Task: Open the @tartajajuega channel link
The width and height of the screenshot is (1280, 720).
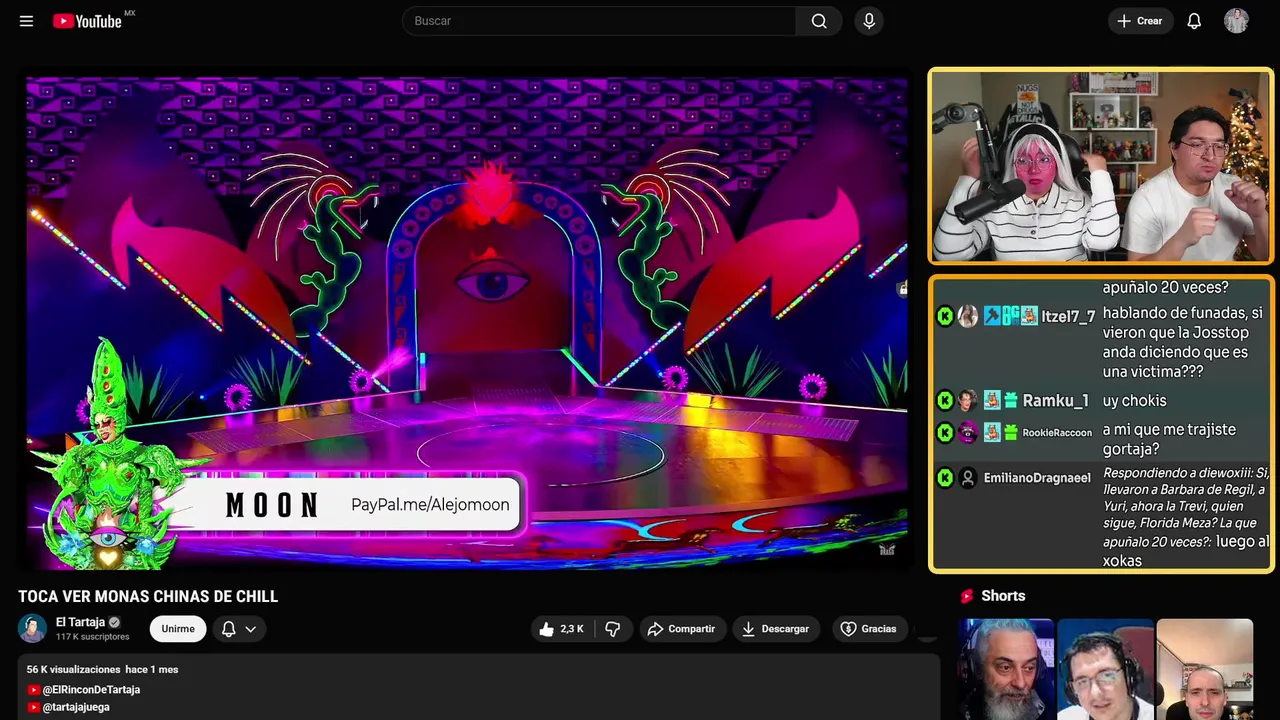Action: point(76,707)
